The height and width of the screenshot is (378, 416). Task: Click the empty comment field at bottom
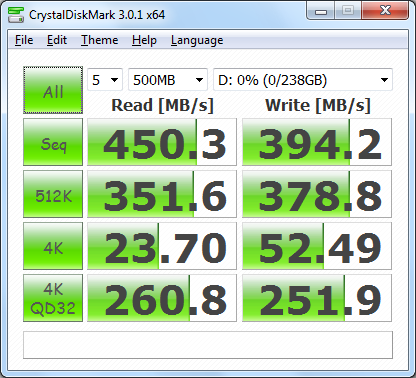pos(208,345)
